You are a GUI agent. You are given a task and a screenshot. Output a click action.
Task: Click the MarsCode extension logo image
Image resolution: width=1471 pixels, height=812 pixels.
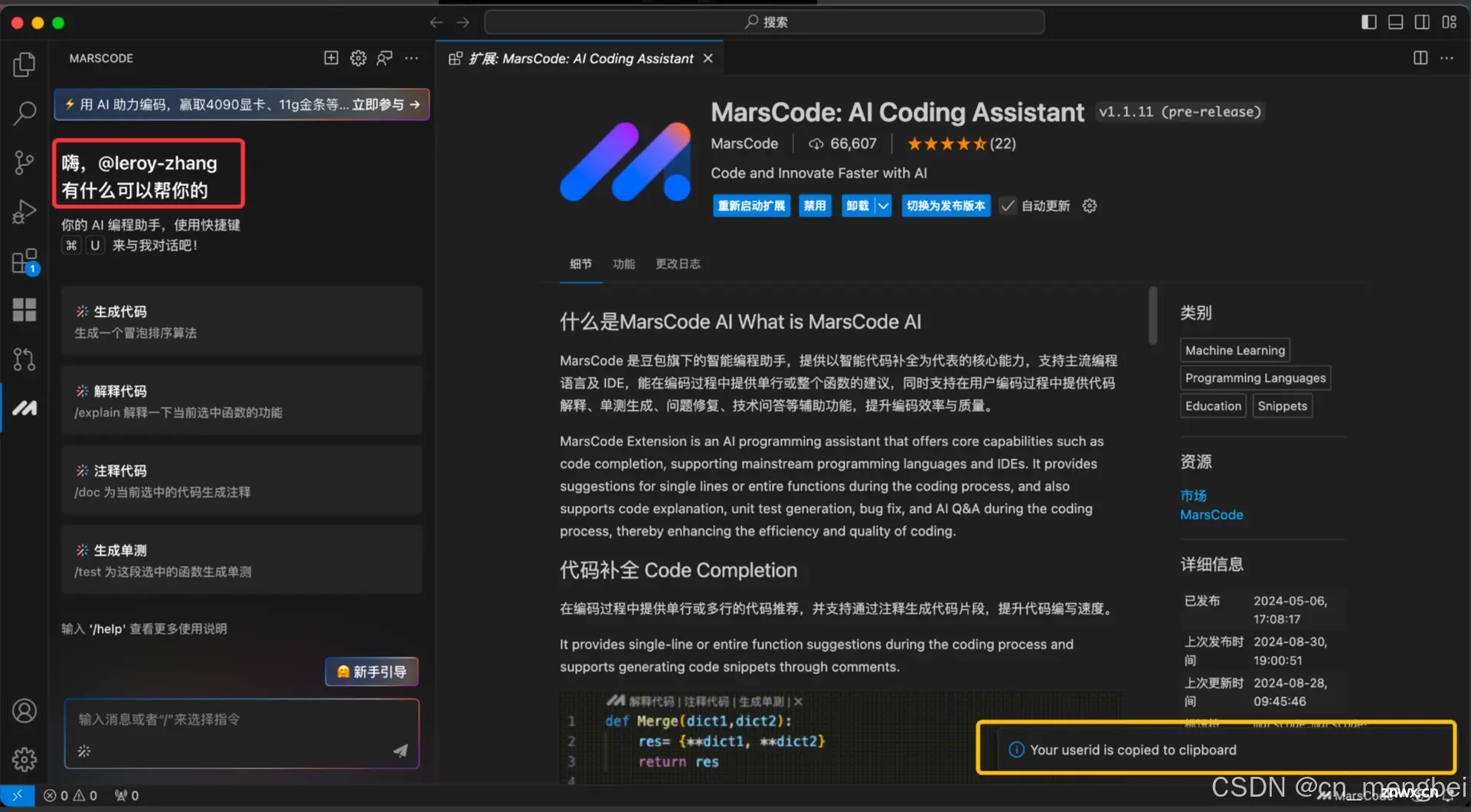(x=626, y=161)
